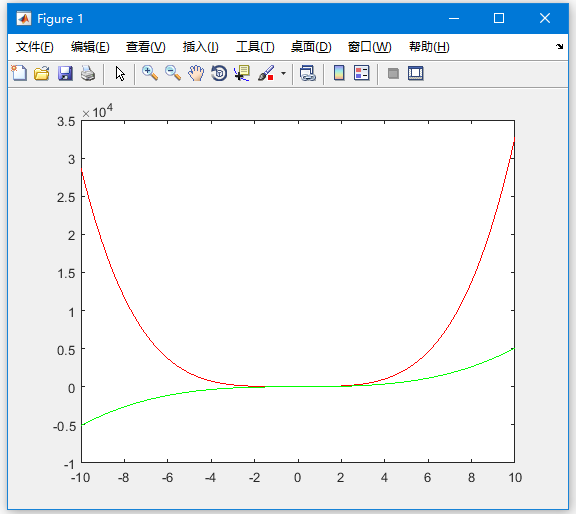The height and width of the screenshot is (514, 576).
Task: Click the dock figure arrow at menu bar right
Action: [x=559, y=47]
